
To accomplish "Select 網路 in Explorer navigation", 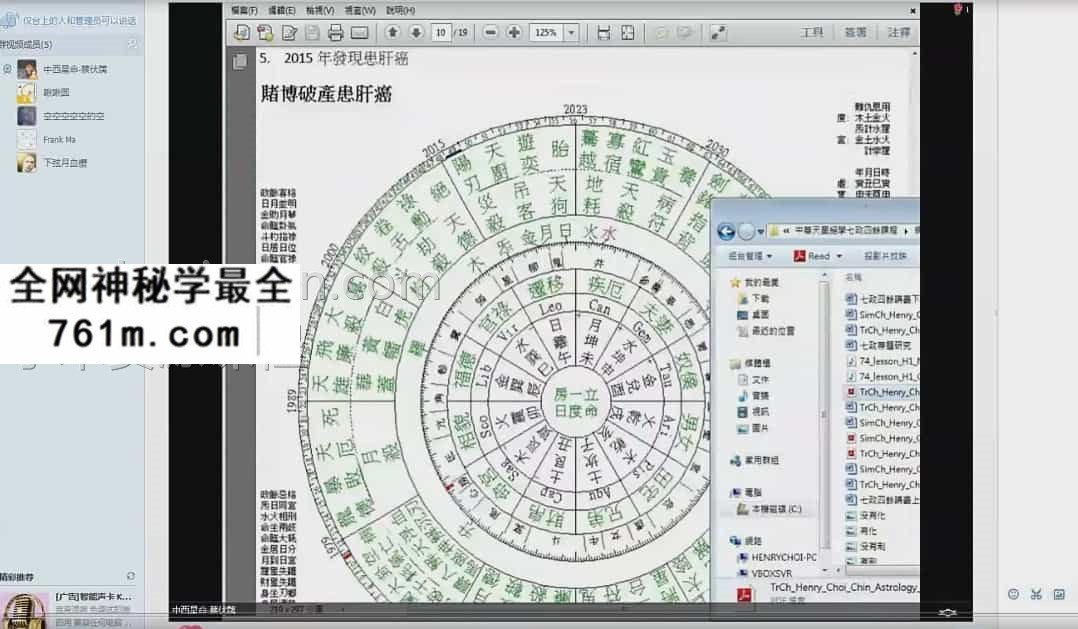I will click(x=747, y=541).
